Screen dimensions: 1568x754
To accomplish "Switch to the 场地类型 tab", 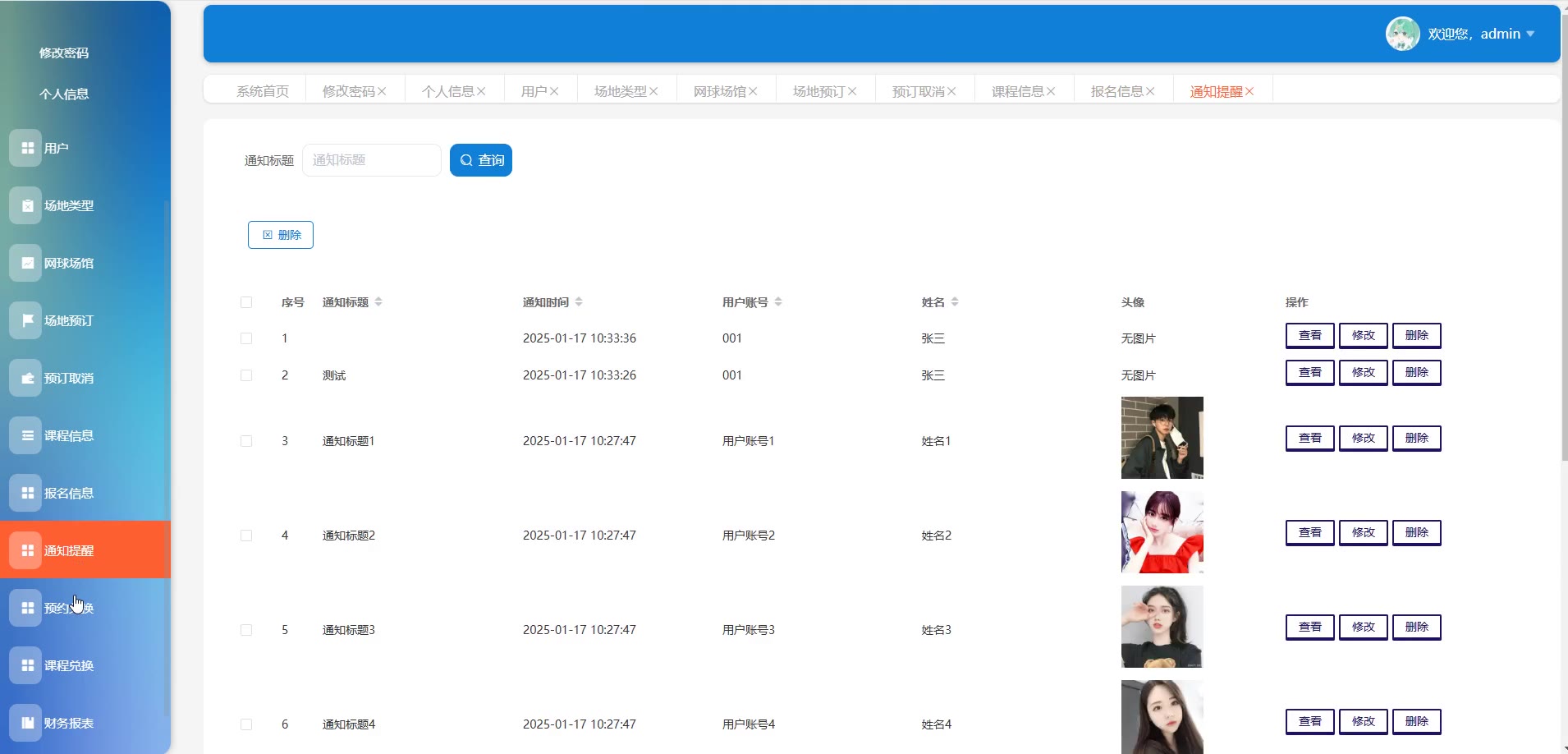I will coord(621,91).
